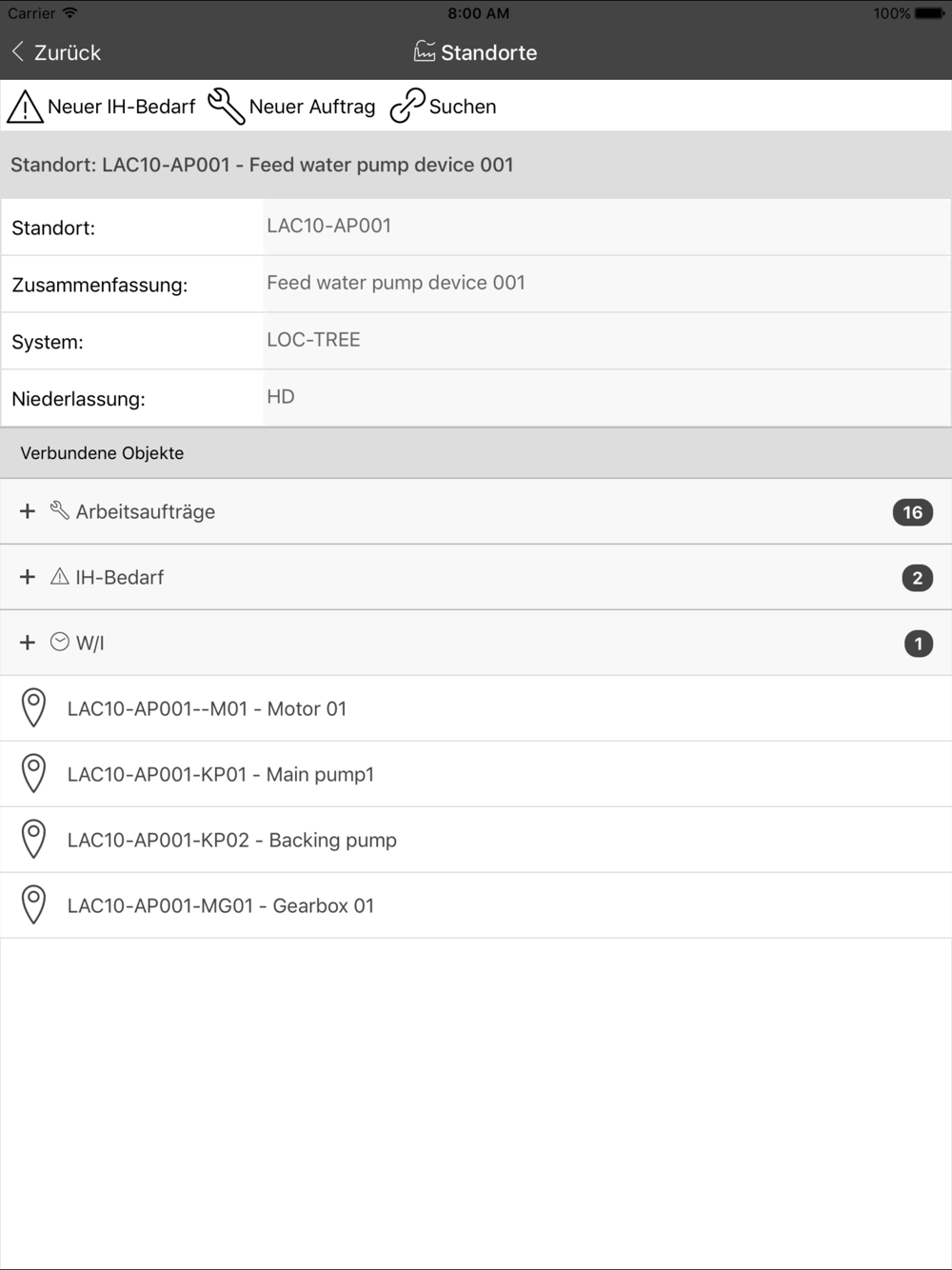Tap the Neuer Auftrag label
The width and height of the screenshot is (952, 1270).
pyautogui.click(x=312, y=107)
